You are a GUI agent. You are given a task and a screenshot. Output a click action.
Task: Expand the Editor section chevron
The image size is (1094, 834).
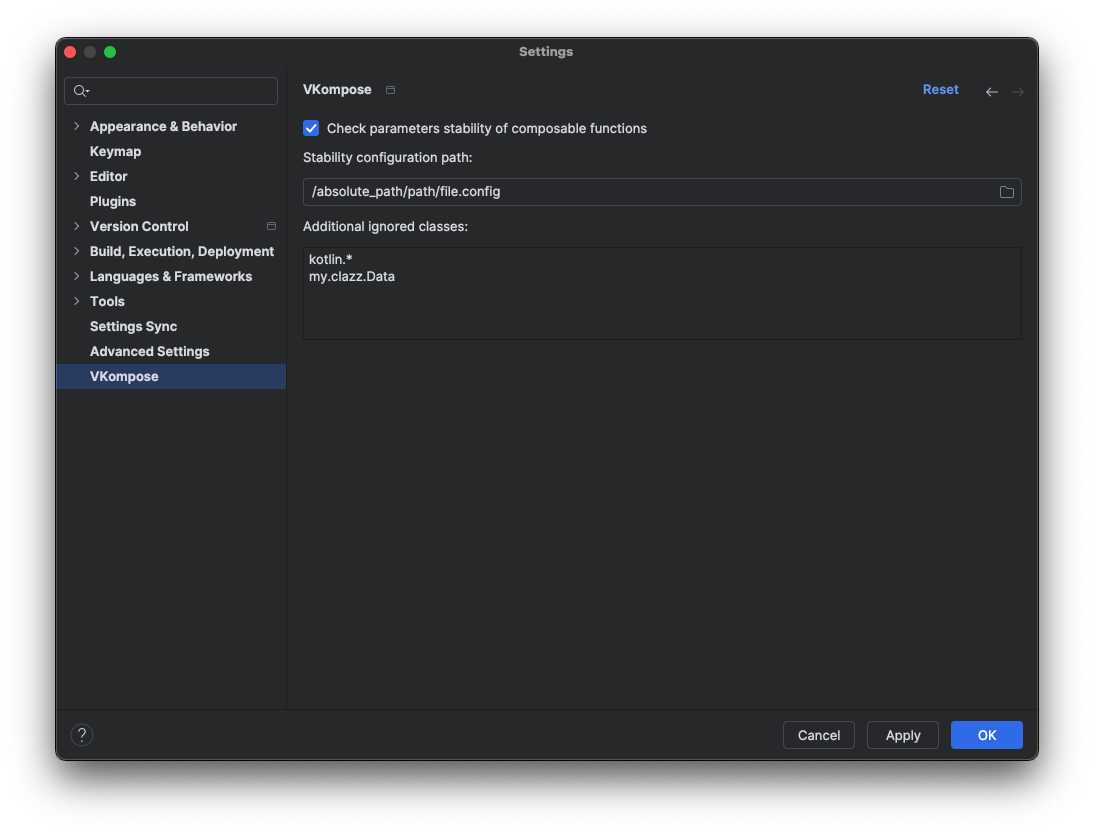[77, 177]
